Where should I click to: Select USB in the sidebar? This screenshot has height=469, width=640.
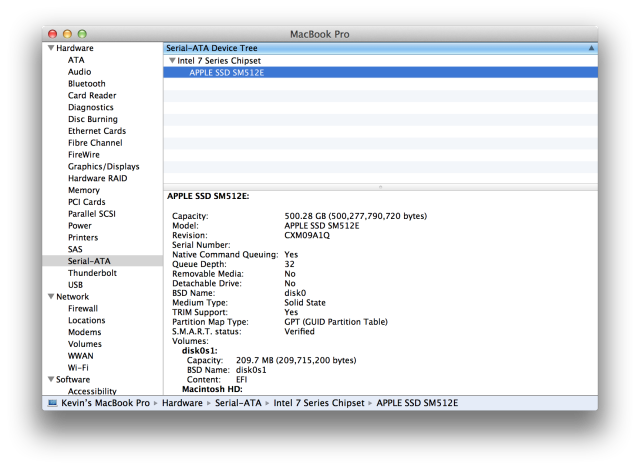[76, 285]
